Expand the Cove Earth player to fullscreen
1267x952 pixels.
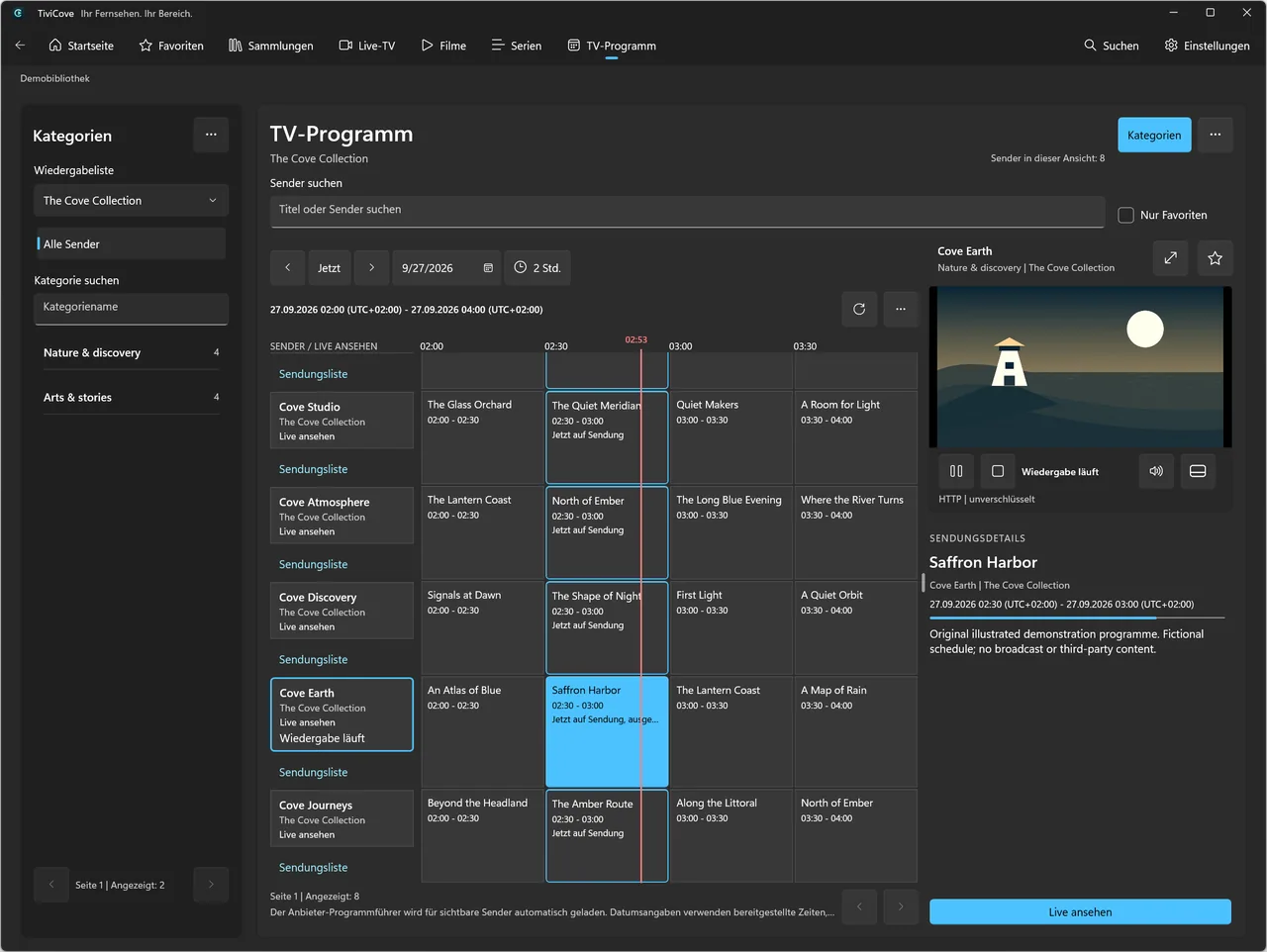pos(1171,258)
